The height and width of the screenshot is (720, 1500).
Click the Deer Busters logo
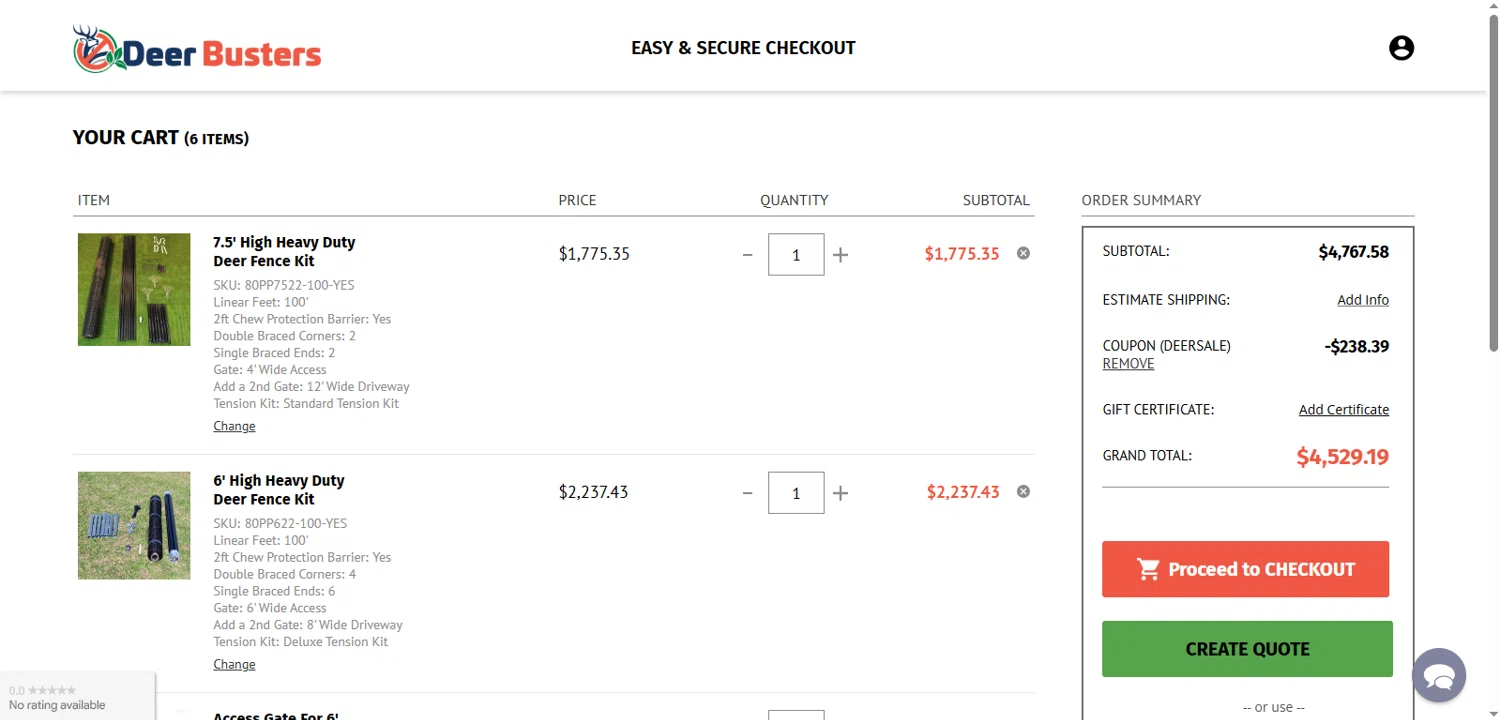(x=197, y=49)
